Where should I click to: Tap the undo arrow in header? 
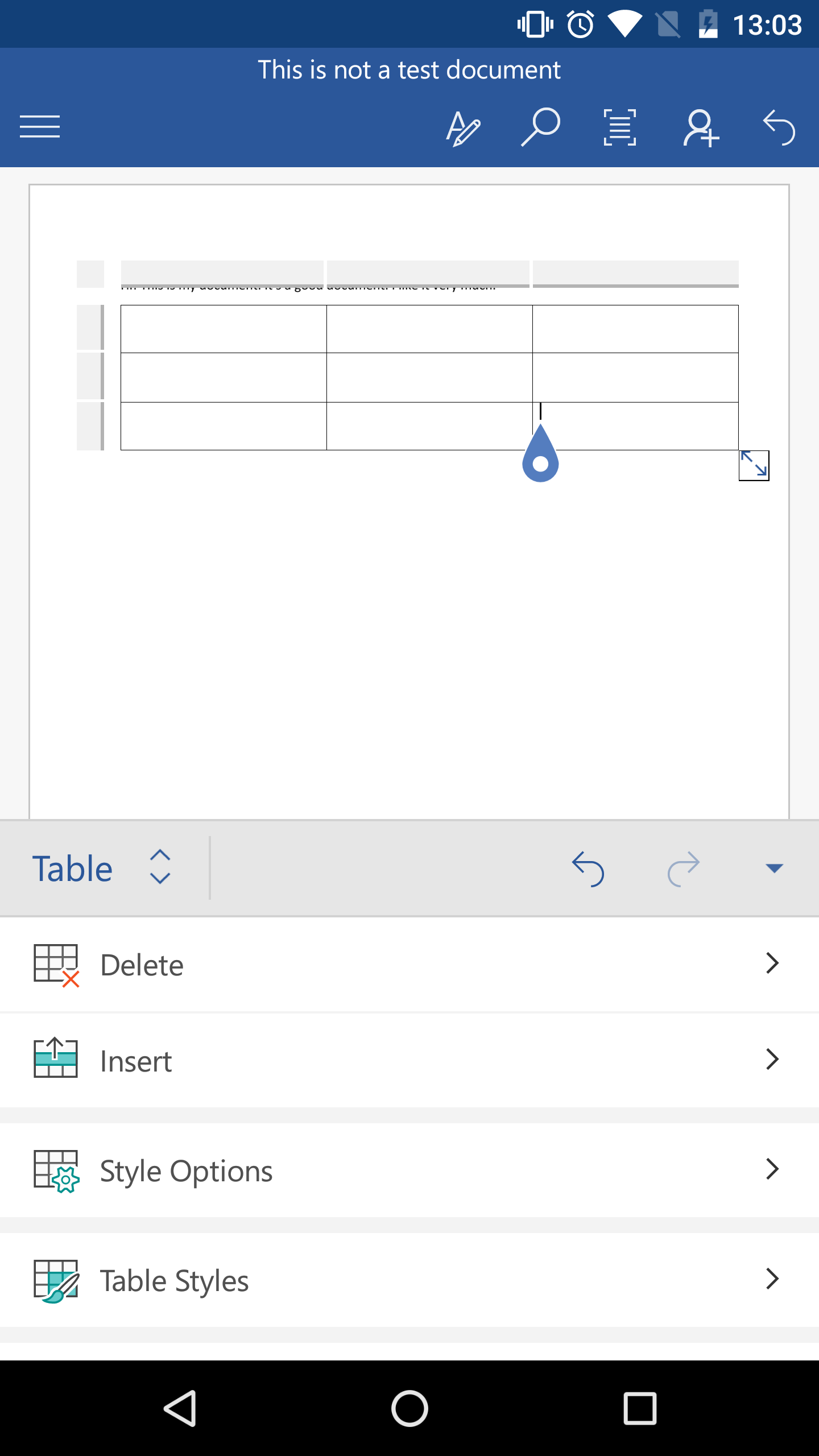[x=779, y=127]
